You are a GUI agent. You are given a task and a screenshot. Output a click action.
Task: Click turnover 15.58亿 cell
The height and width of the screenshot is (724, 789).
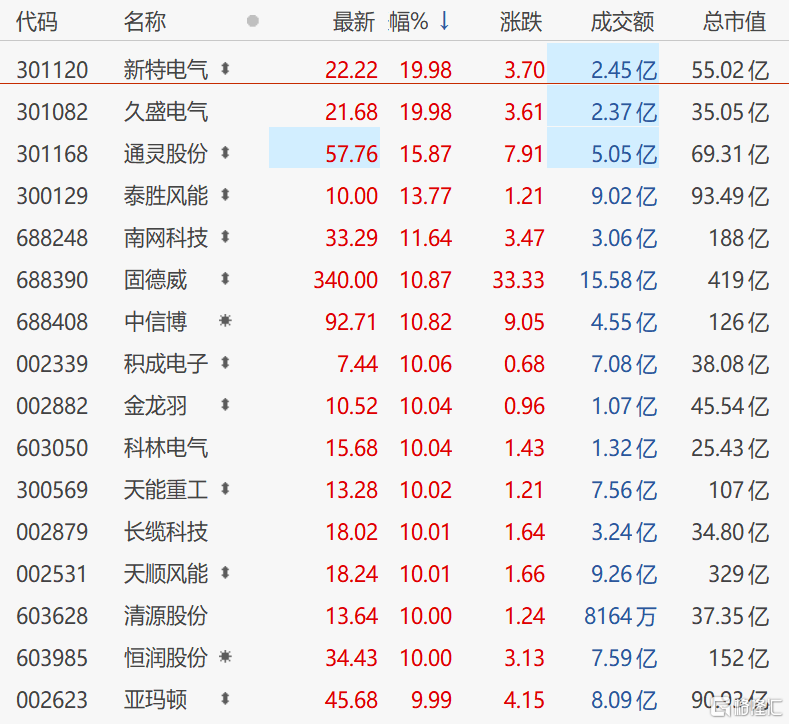(619, 280)
